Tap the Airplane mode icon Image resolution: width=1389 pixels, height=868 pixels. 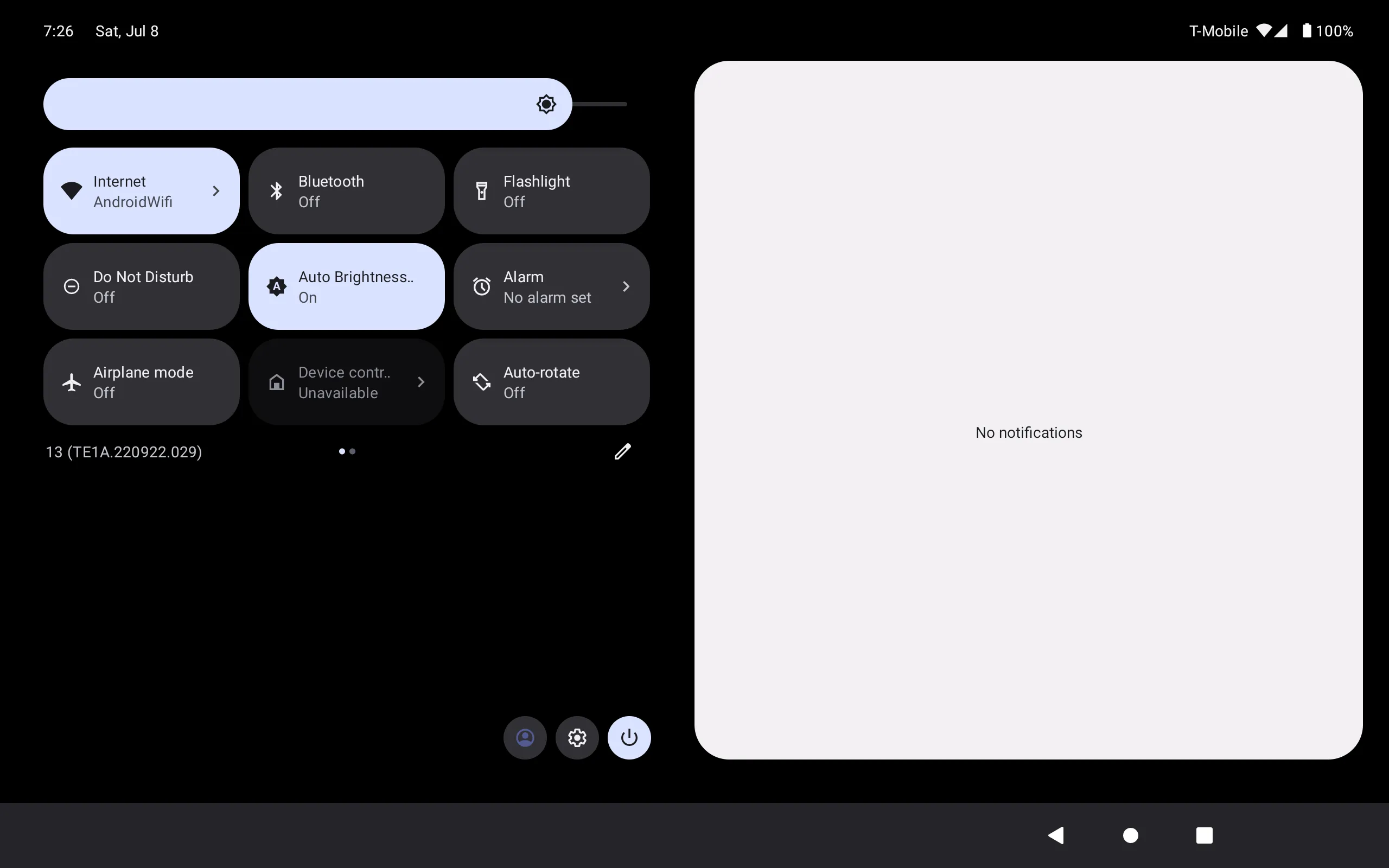click(x=71, y=381)
